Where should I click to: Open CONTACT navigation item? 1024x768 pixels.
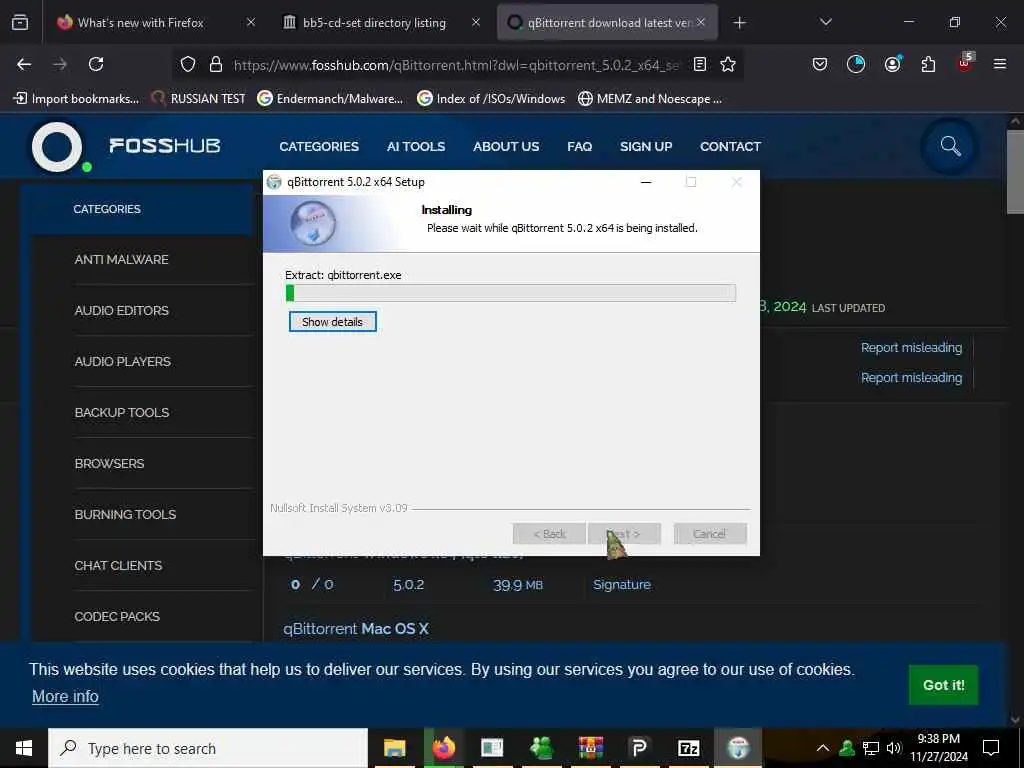pyautogui.click(x=730, y=146)
